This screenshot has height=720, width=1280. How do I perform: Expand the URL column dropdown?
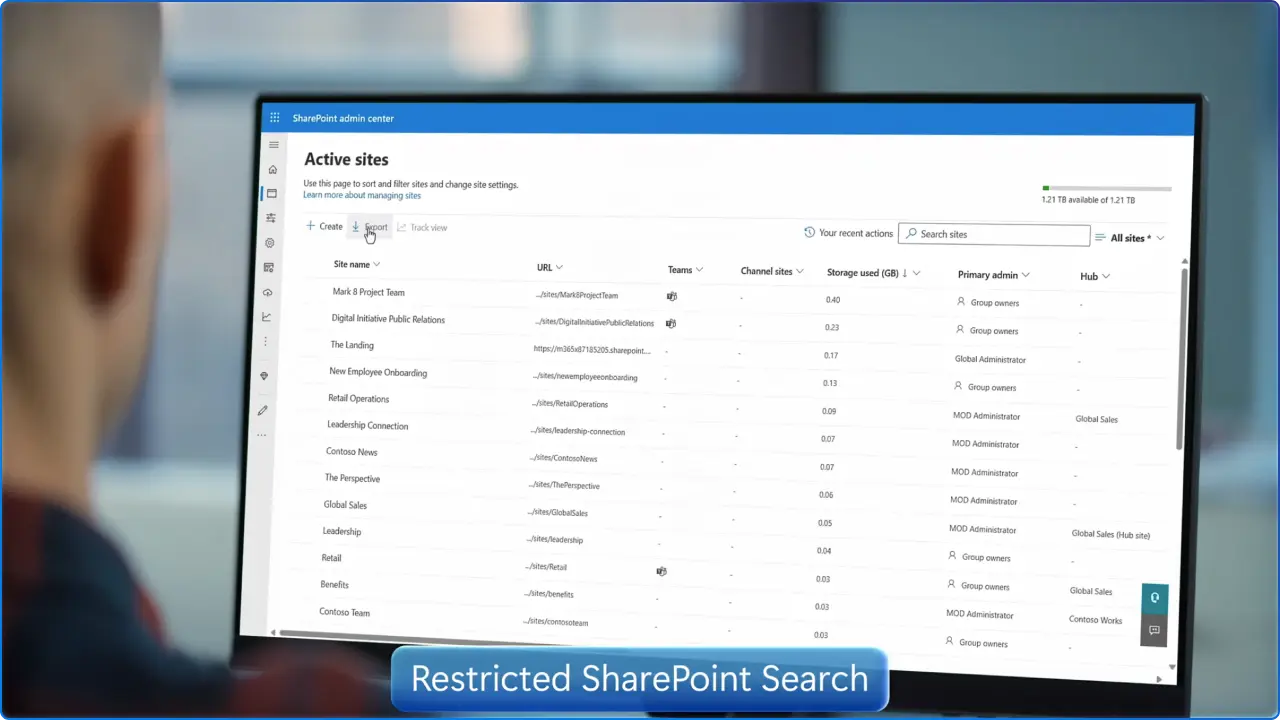tap(559, 268)
